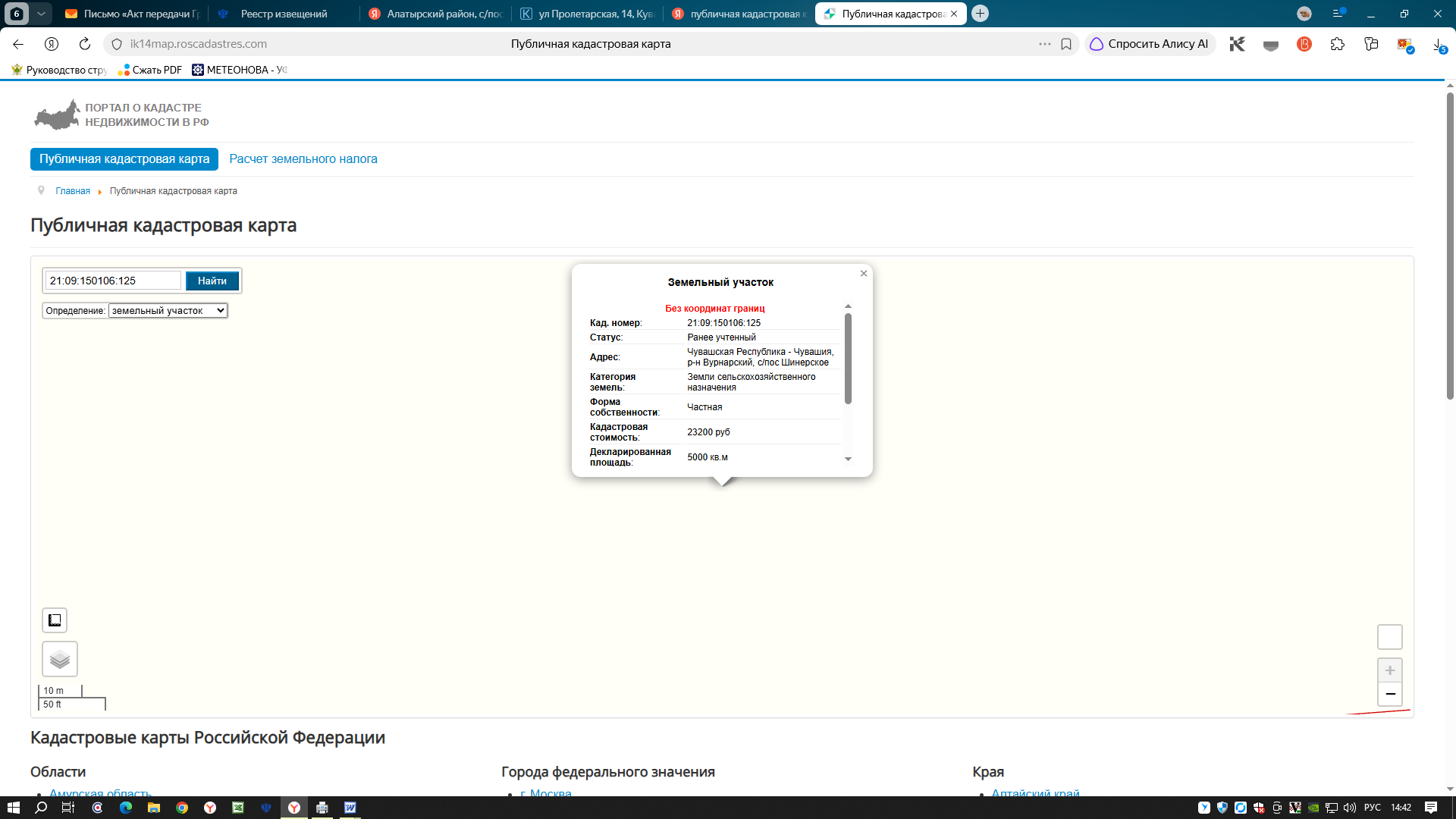The width and height of the screenshot is (1456, 819).
Task: Follow the Главная breadcrumb link
Action: (x=73, y=191)
